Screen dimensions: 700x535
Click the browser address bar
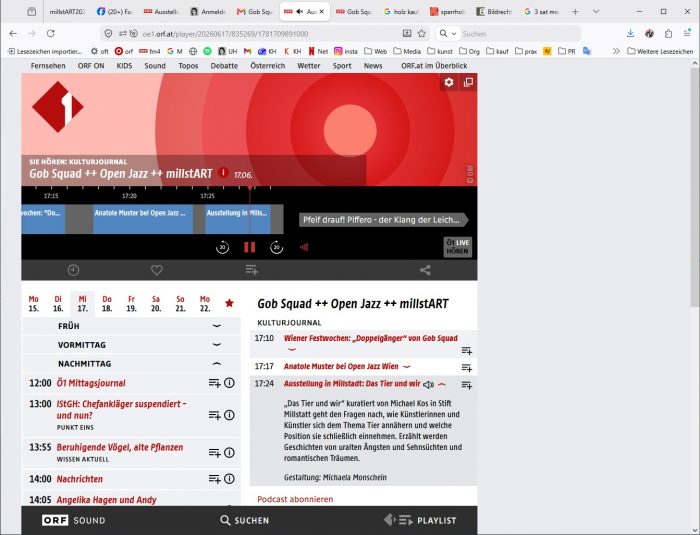(x=263, y=33)
